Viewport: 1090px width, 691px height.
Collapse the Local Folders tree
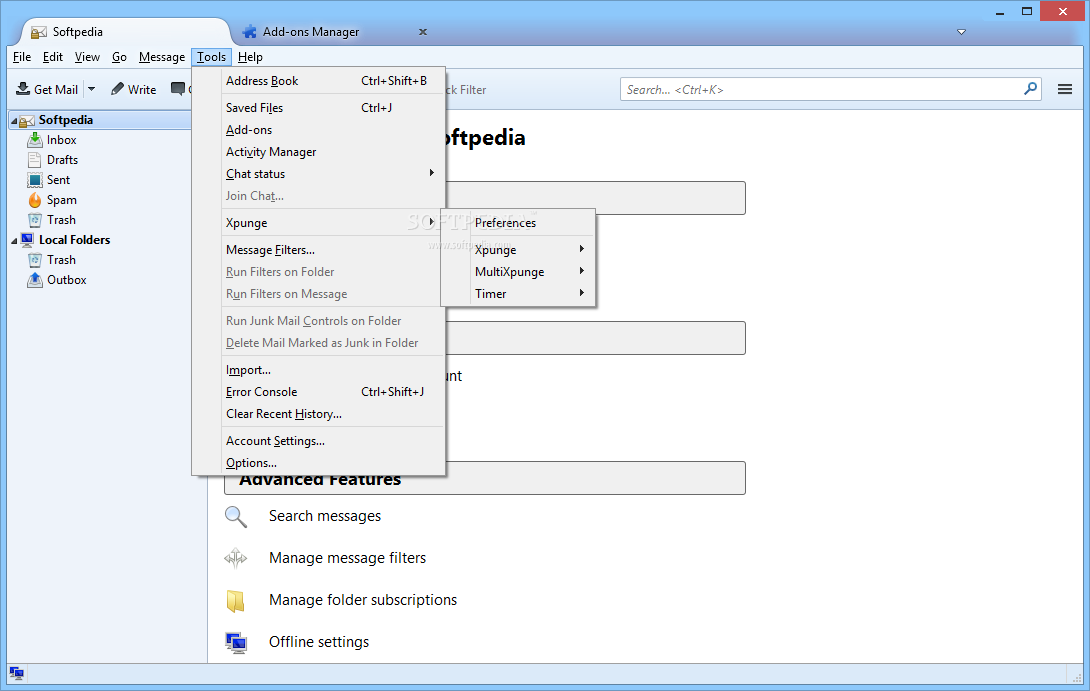[14, 241]
